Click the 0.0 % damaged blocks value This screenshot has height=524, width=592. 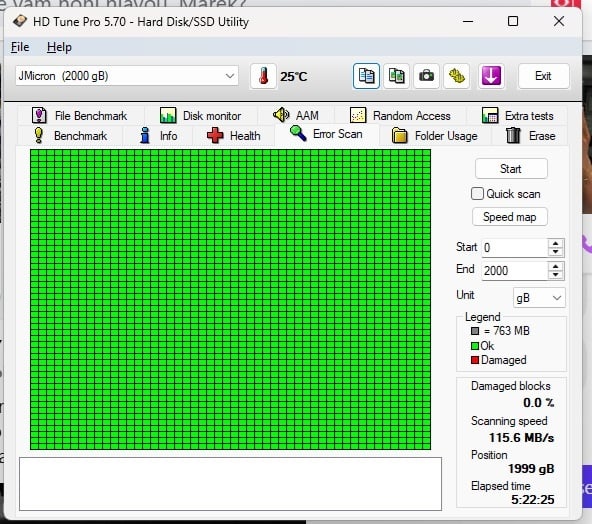[x=538, y=403]
